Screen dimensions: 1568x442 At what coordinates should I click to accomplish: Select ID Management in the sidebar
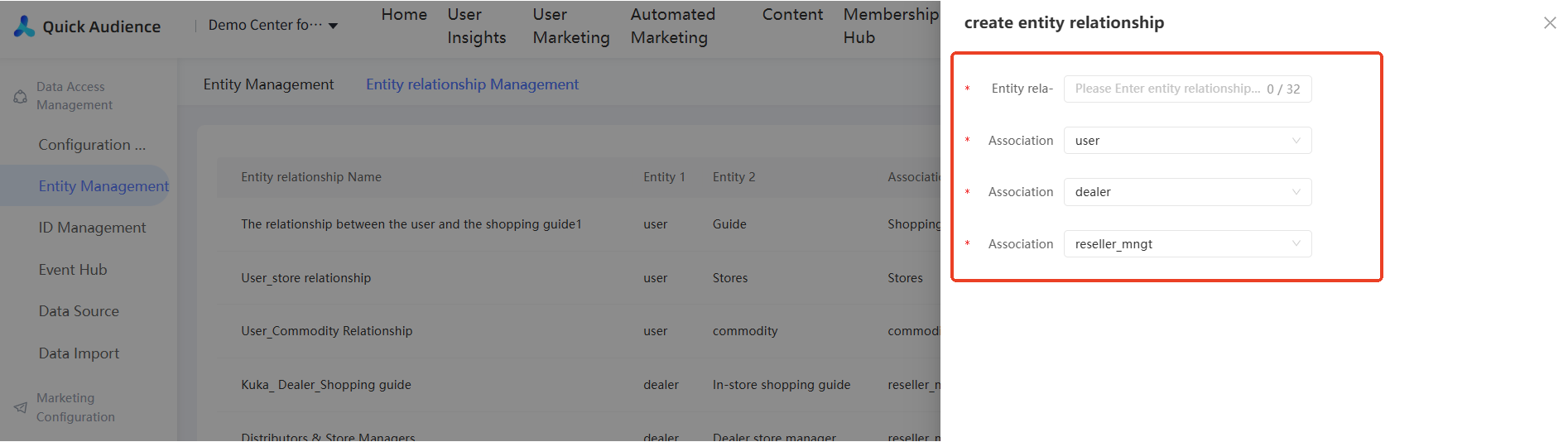click(x=92, y=228)
